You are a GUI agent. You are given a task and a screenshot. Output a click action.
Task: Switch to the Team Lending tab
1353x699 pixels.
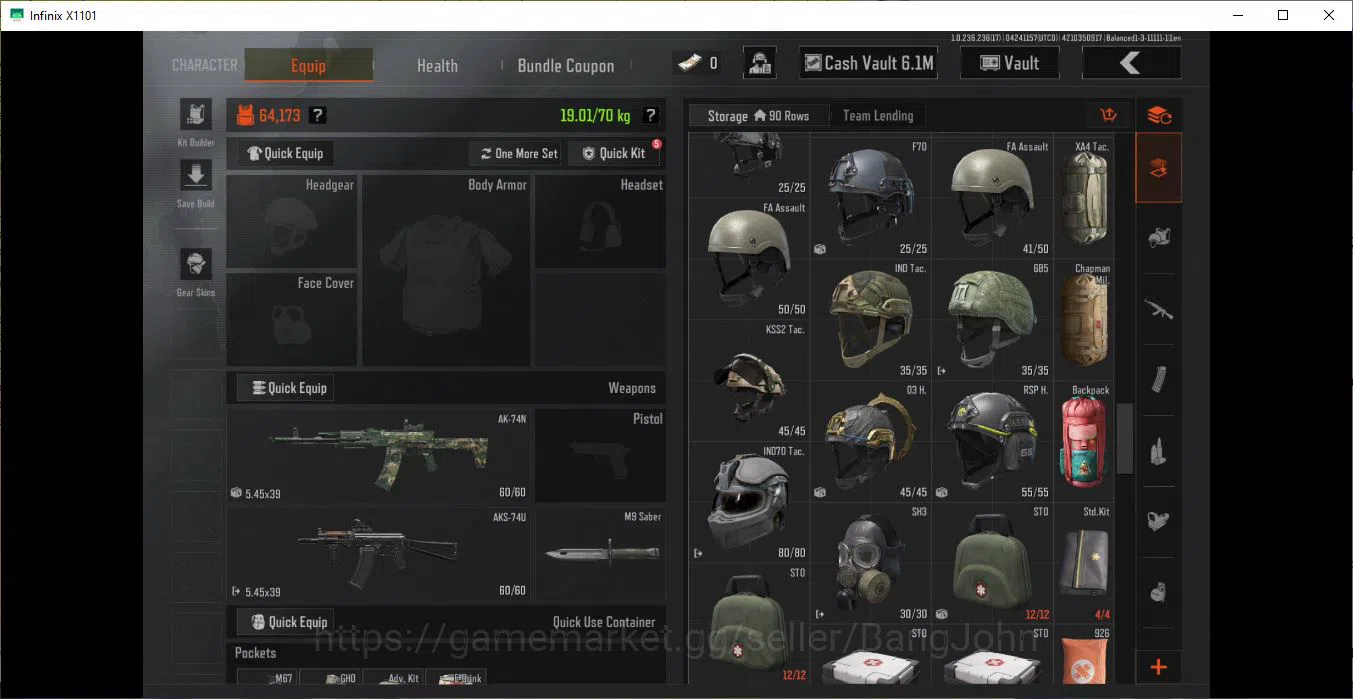[x=878, y=116]
